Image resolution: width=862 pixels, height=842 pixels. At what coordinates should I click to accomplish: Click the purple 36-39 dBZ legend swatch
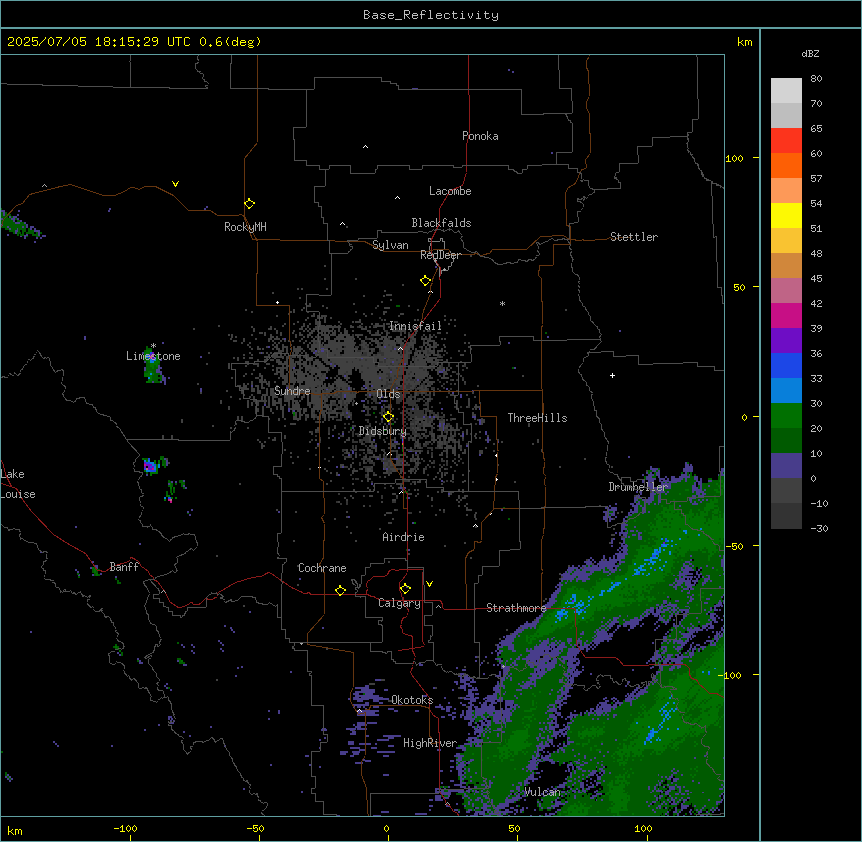(786, 340)
